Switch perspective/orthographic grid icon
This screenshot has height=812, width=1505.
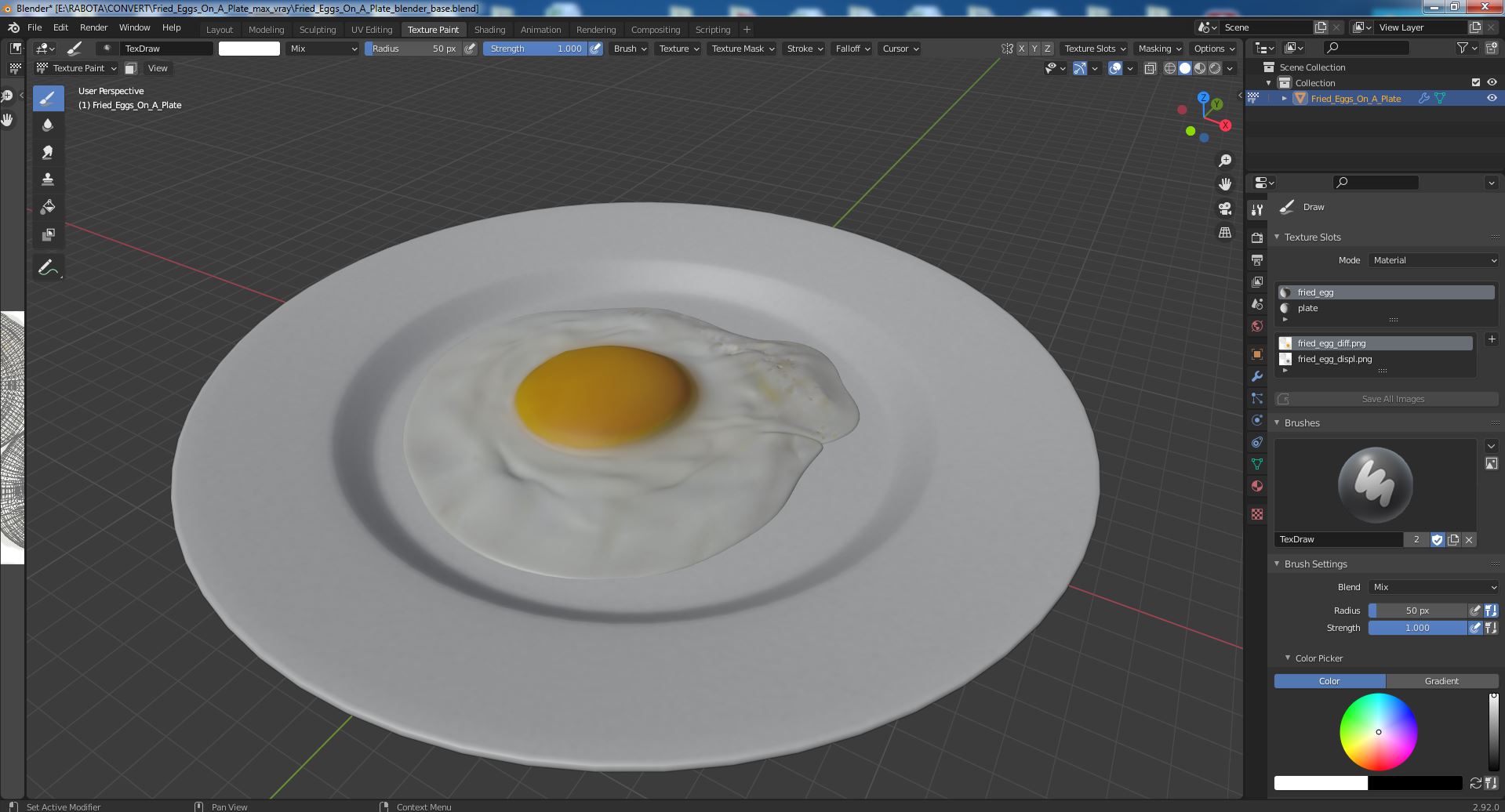[x=1224, y=233]
